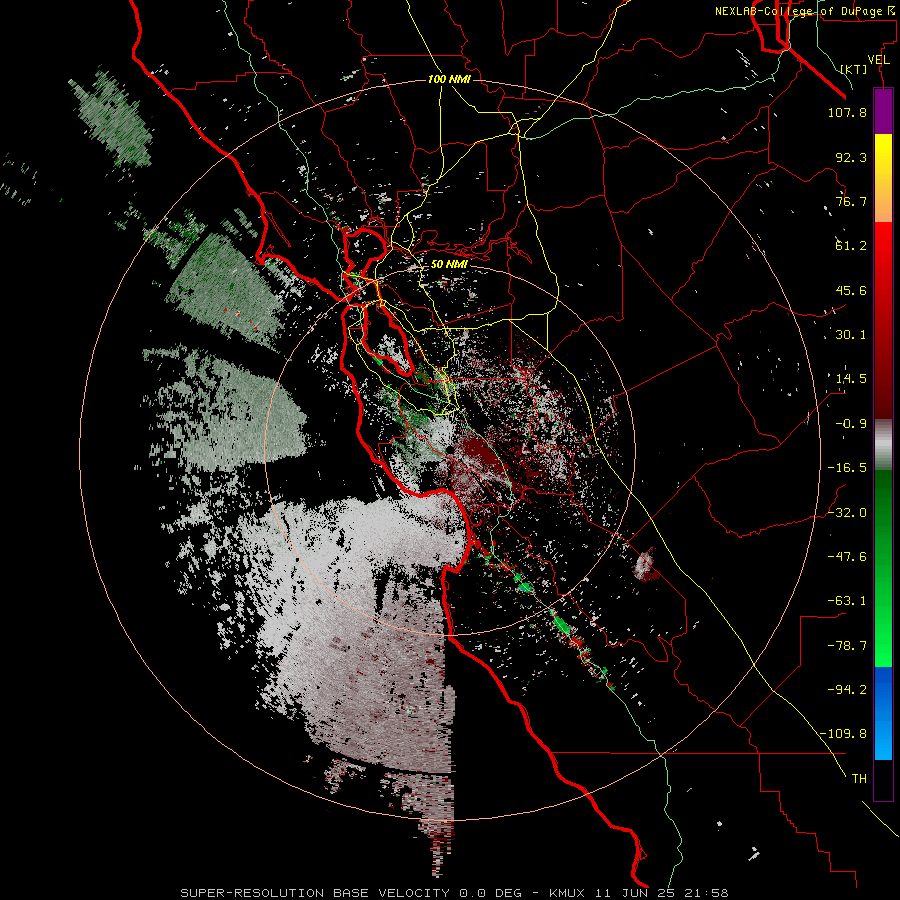Pick the black TH segment of velocity scale
900x900 pixels.
(x=883, y=779)
